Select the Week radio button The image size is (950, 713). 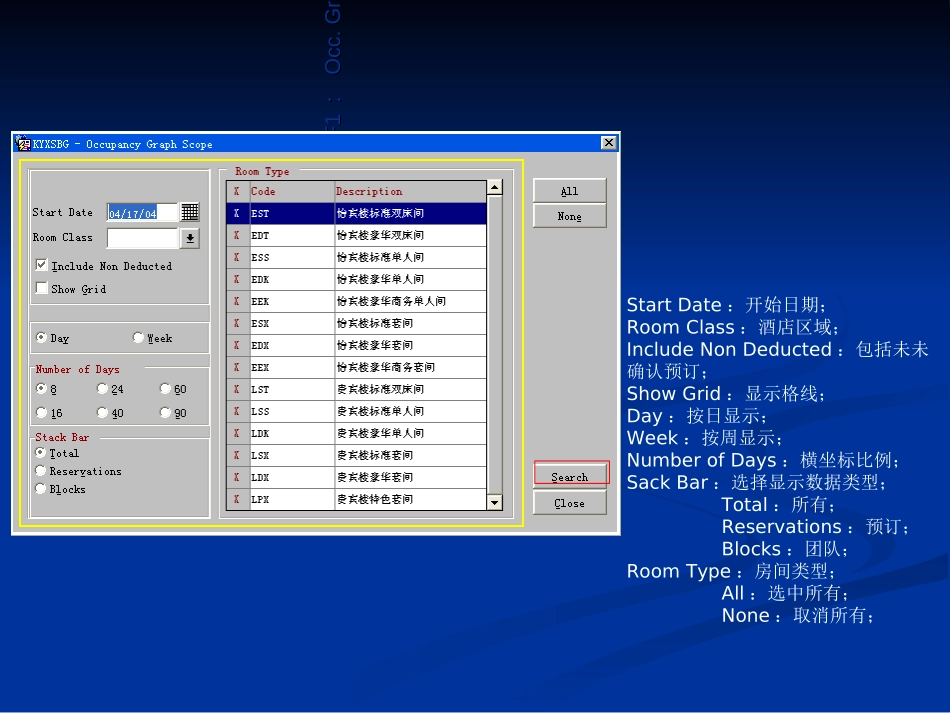[139, 338]
